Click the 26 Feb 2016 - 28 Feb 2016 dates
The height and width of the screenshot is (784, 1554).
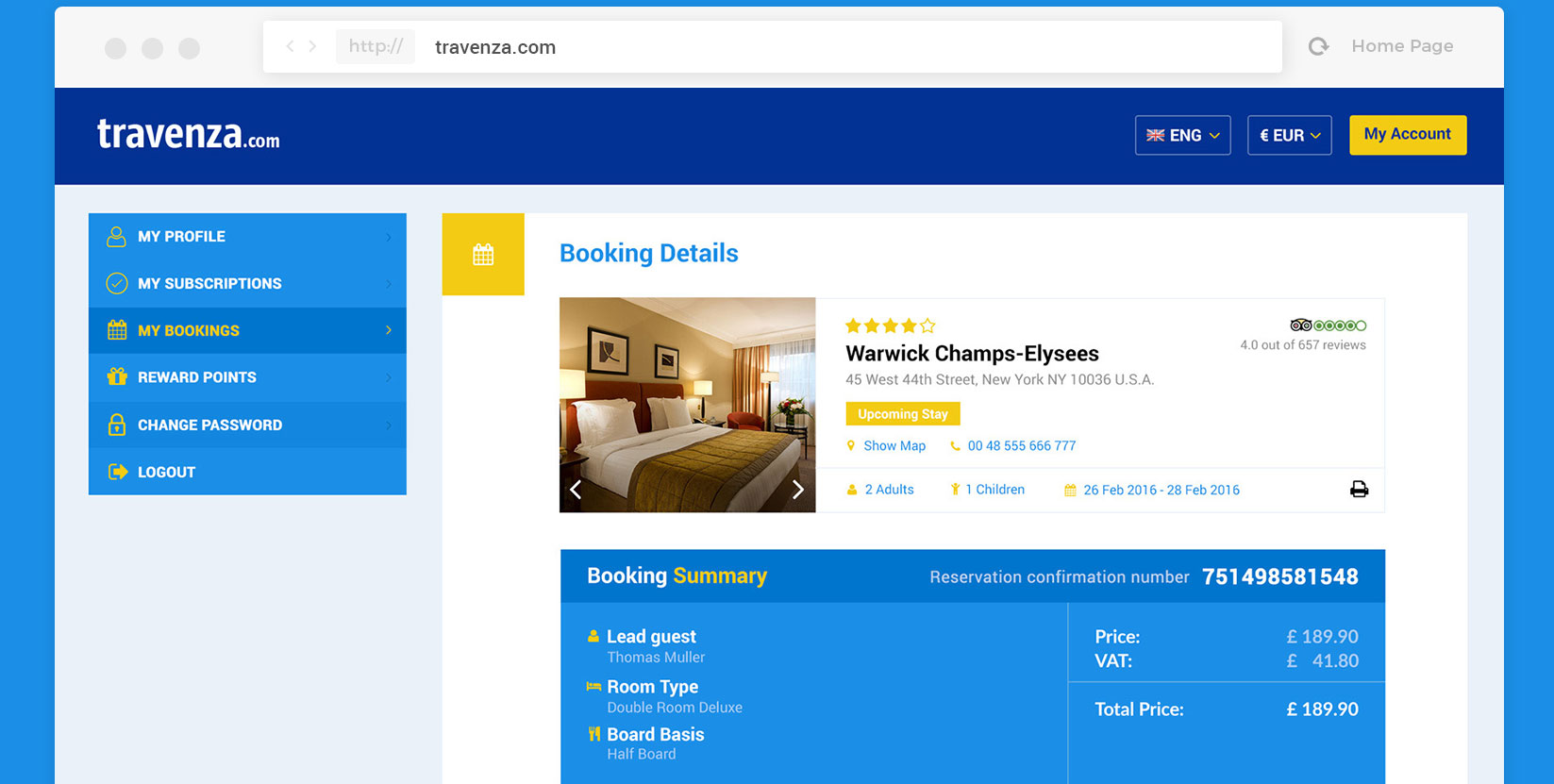(x=1161, y=490)
